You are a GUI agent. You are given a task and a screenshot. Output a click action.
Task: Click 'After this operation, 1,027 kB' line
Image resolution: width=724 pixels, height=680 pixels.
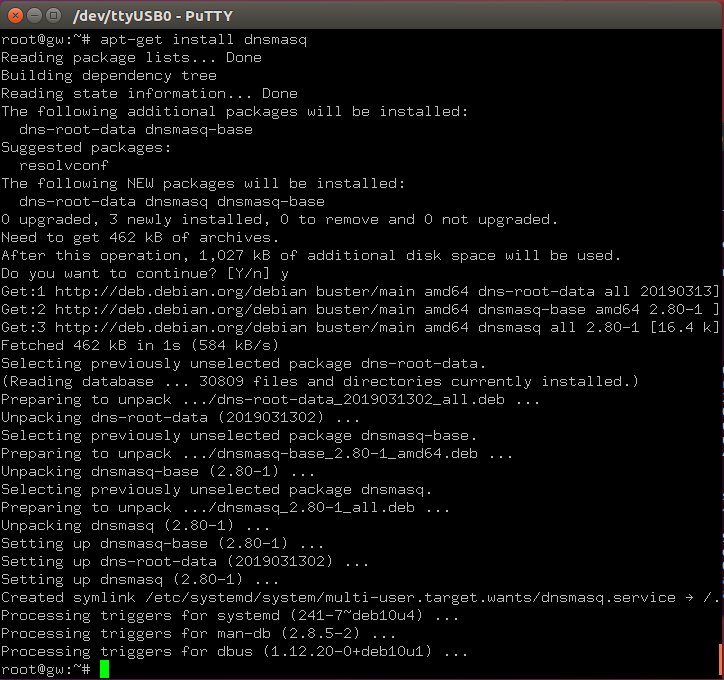[x=311, y=256]
